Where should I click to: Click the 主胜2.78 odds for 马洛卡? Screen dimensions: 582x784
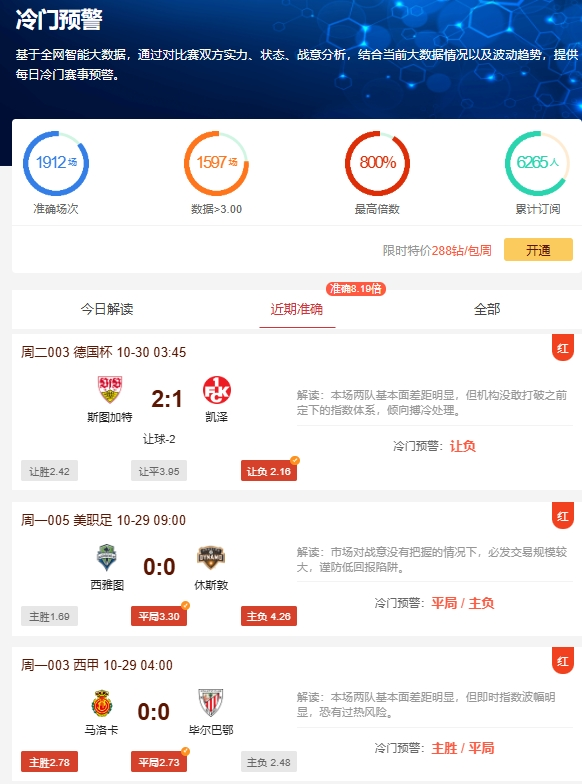tap(50, 762)
